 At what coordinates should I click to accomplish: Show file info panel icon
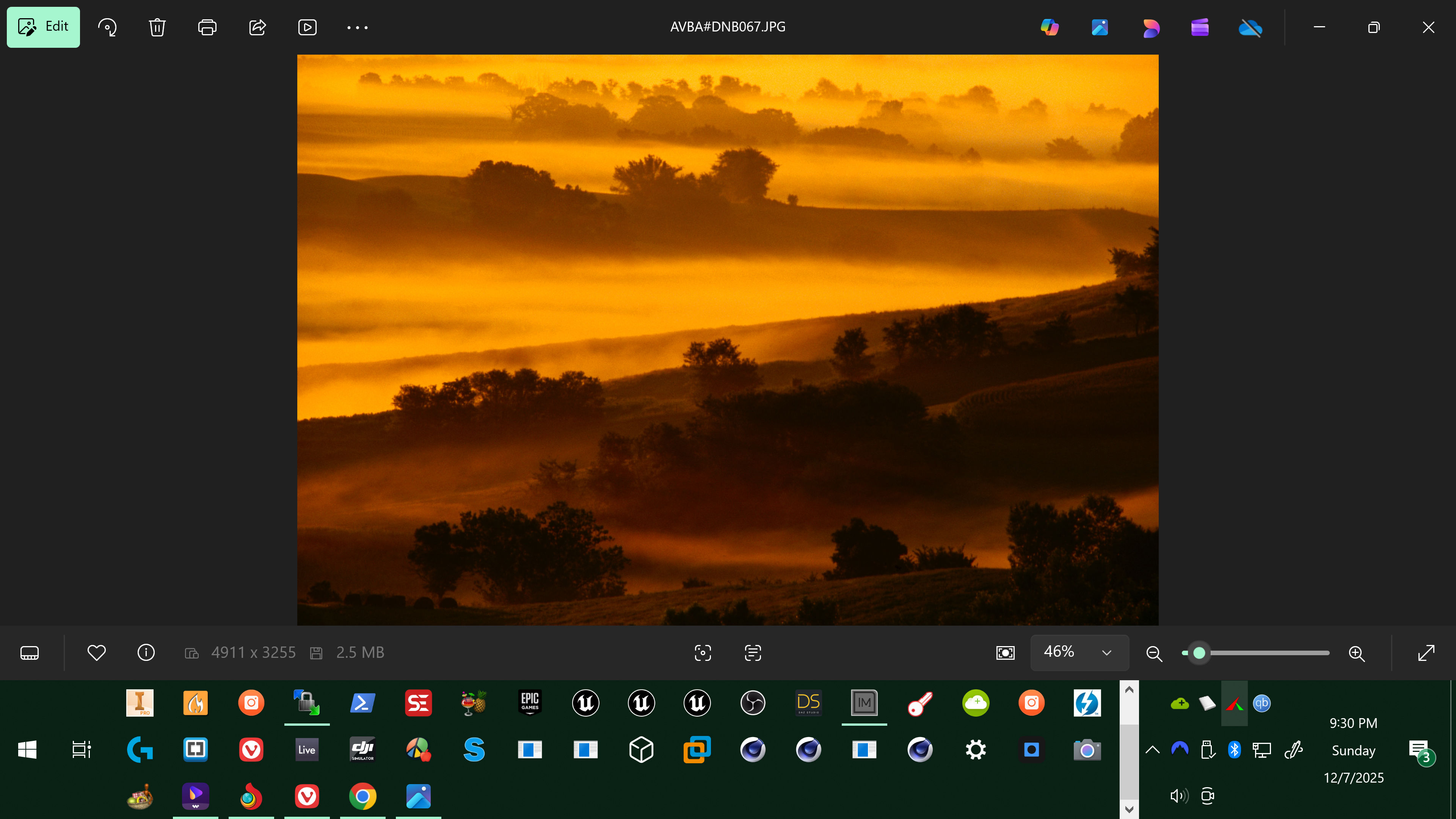click(146, 653)
